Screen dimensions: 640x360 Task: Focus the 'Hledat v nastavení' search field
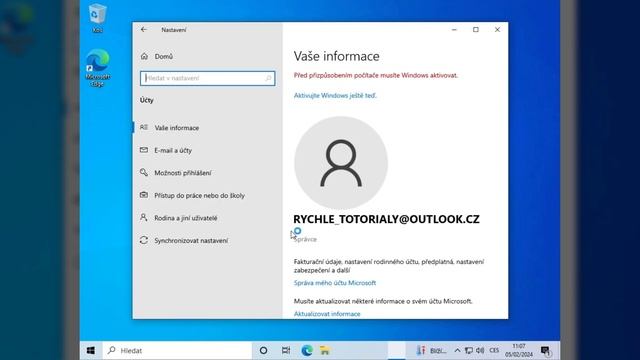pyautogui.click(x=207, y=78)
